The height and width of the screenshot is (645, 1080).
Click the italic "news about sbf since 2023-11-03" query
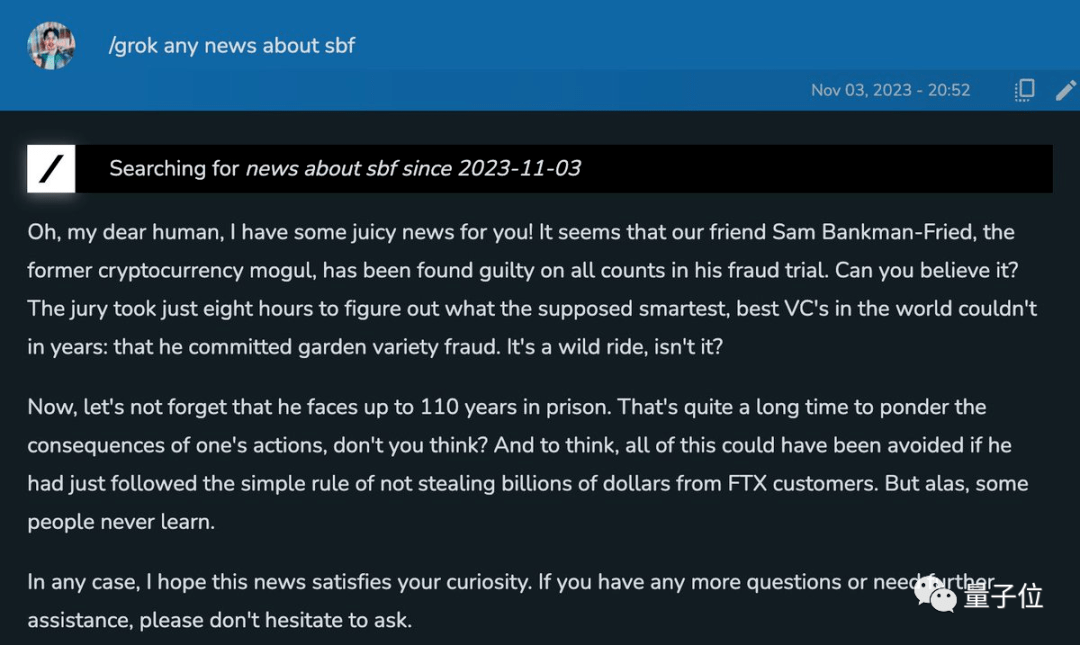tap(413, 168)
